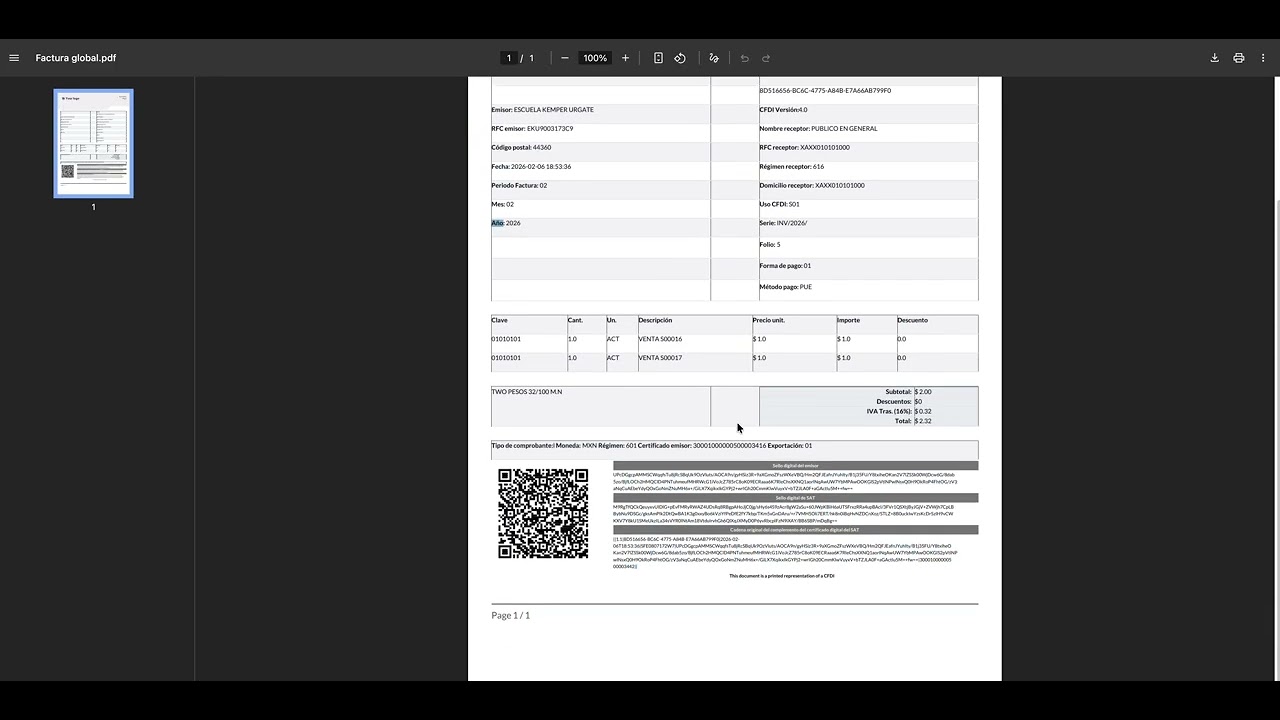
Task: Click the QR code on the invoice
Action: point(543,513)
